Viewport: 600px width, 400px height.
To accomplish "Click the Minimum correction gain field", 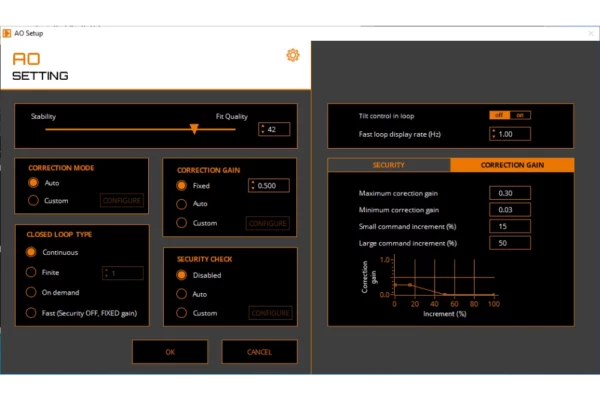I will click(x=510, y=210).
